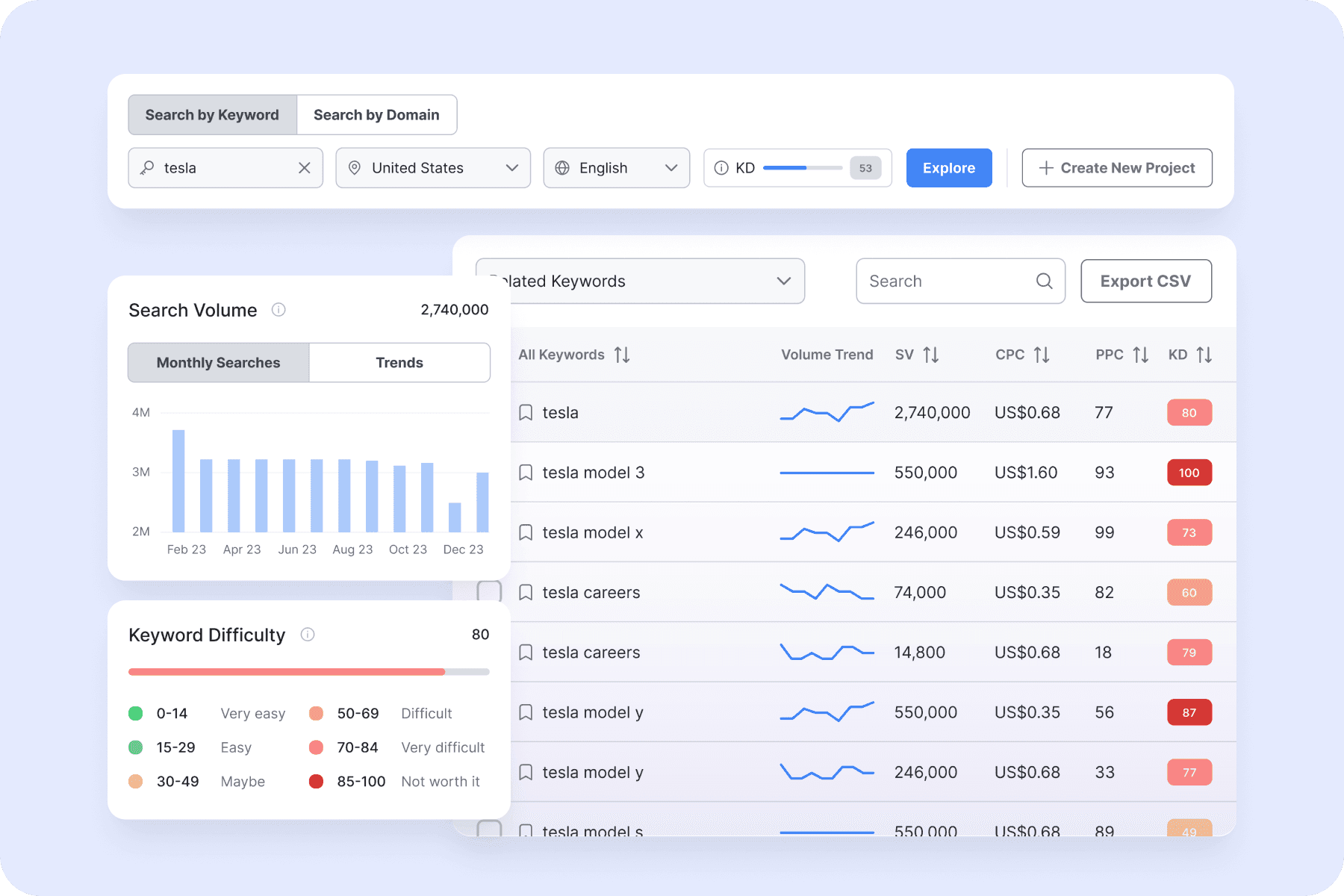Clear the tesla keyword with the X icon

tap(304, 168)
